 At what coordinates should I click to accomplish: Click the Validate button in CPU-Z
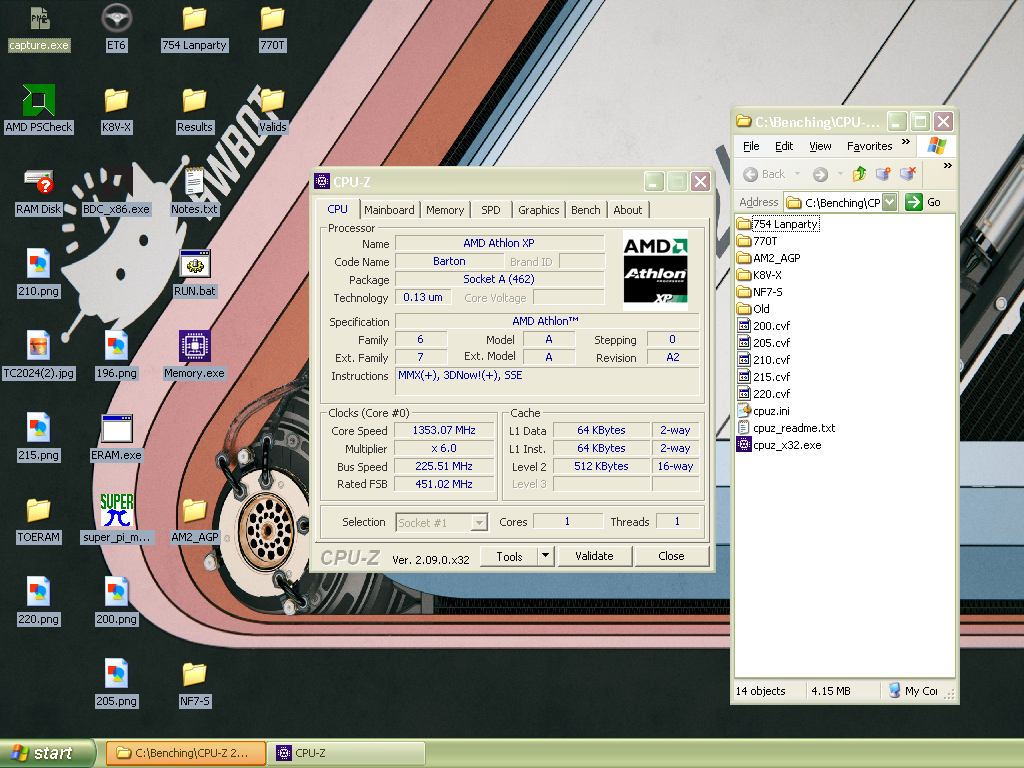point(594,556)
